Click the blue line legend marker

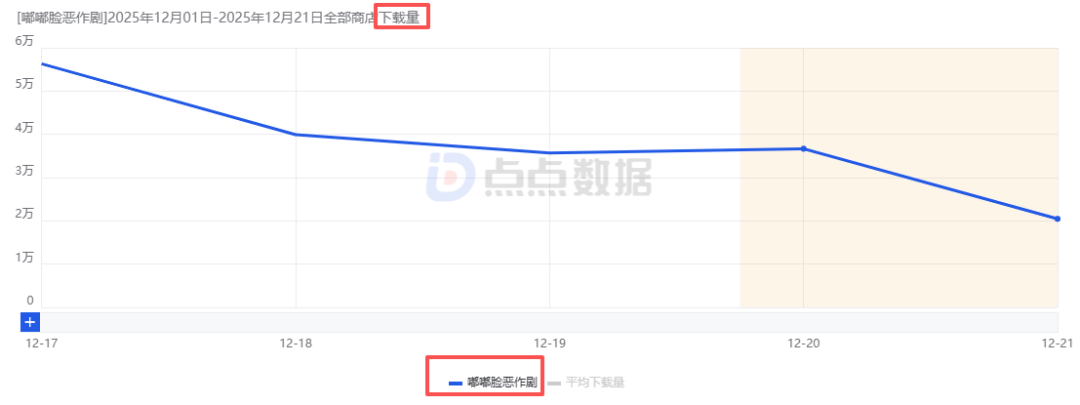(455, 383)
